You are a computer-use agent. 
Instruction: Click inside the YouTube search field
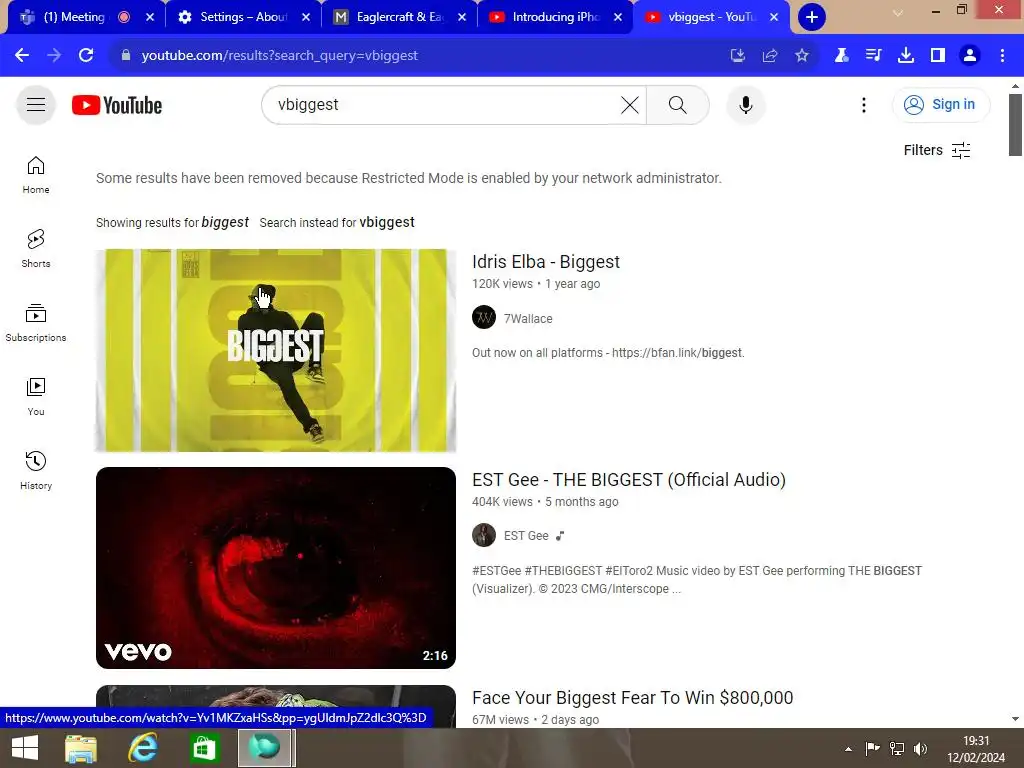[x=444, y=104]
